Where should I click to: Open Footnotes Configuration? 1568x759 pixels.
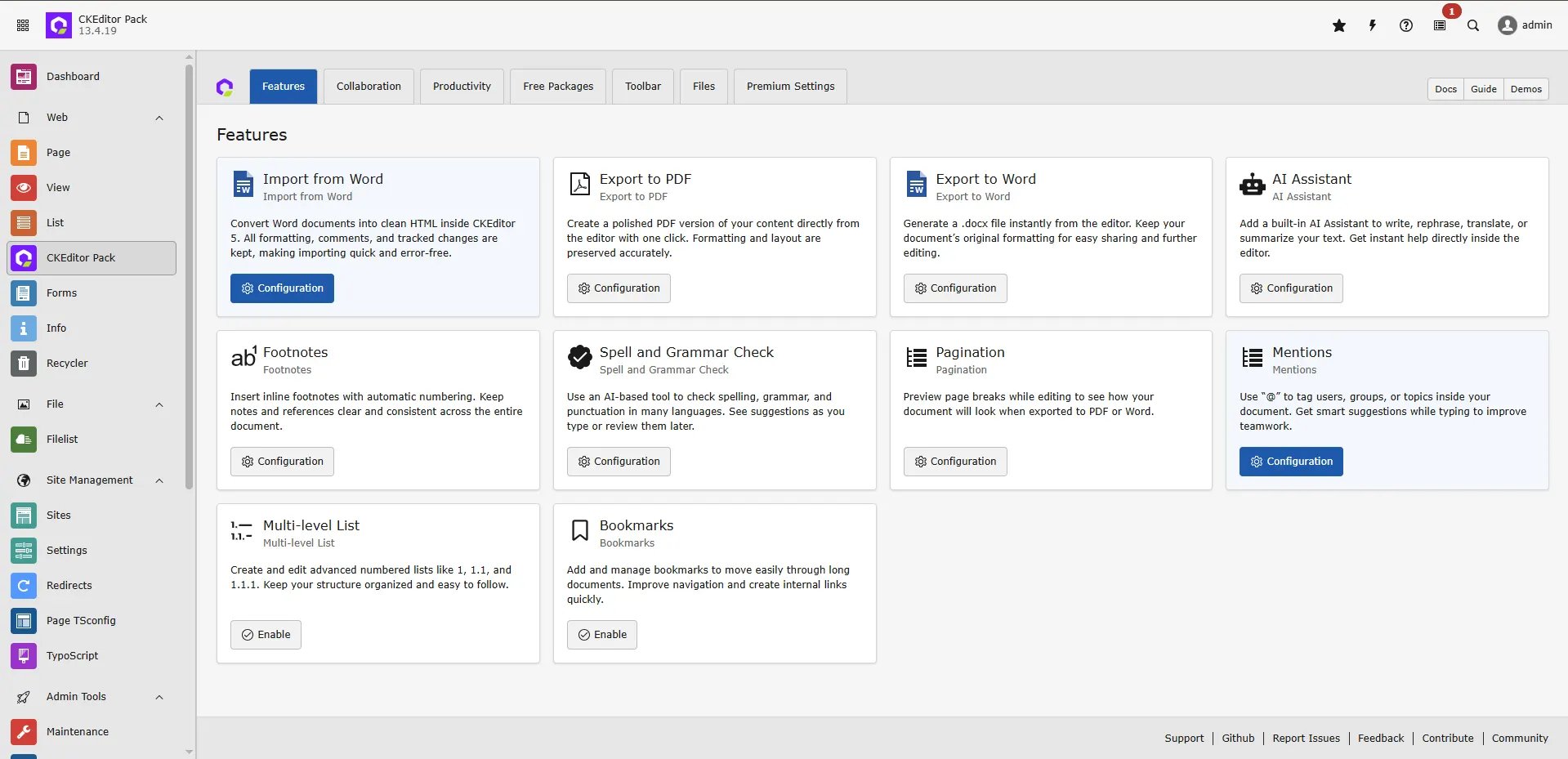282,462
